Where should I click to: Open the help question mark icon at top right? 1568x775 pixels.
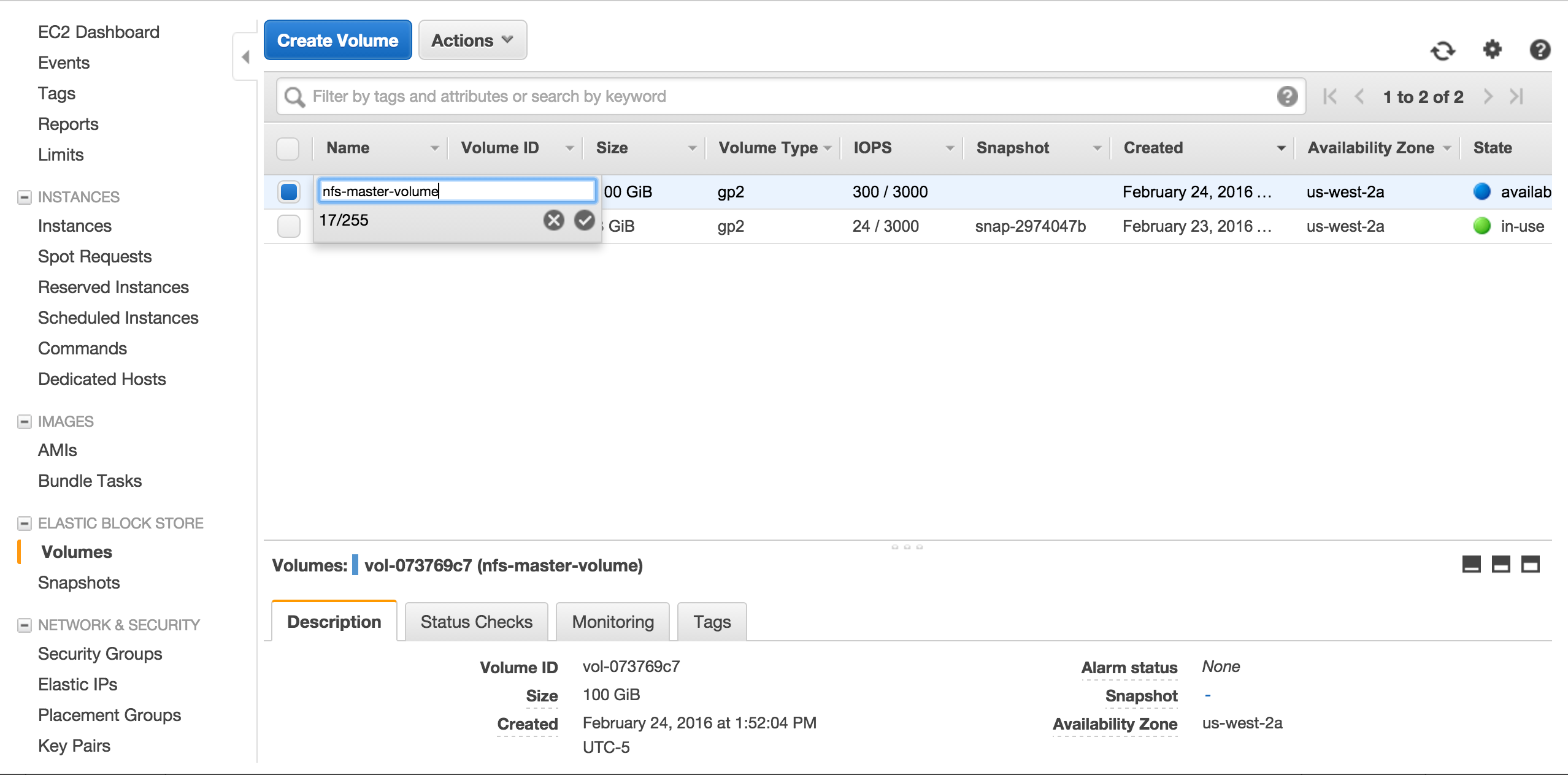[1540, 49]
